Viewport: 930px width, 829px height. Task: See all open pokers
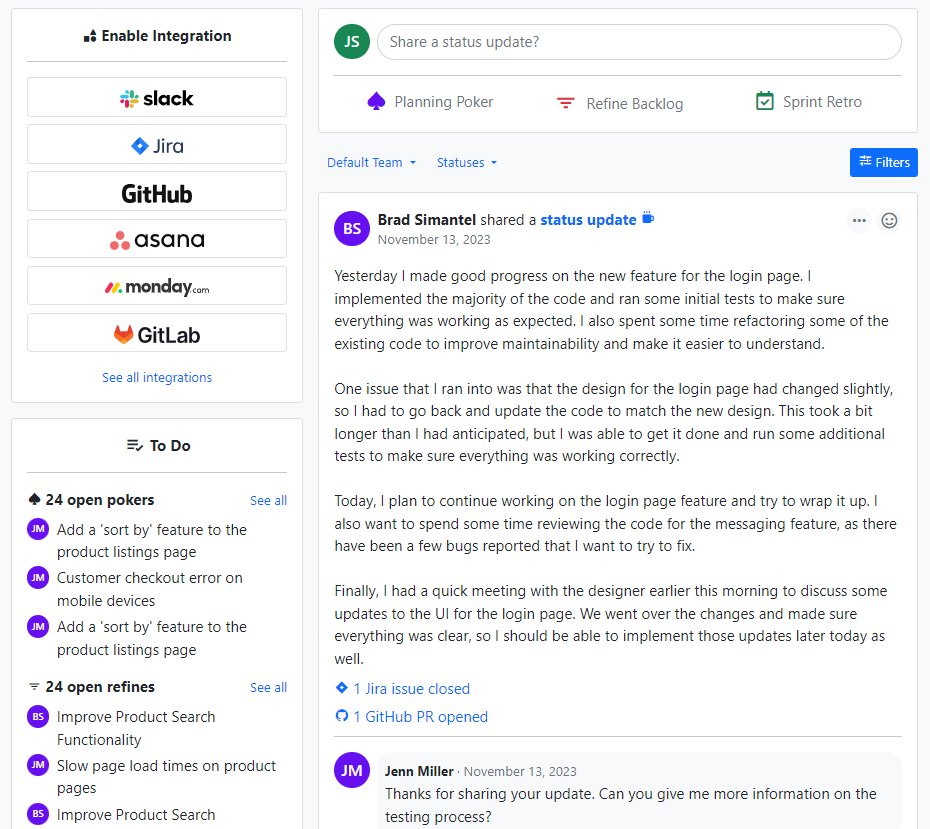pos(268,501)
